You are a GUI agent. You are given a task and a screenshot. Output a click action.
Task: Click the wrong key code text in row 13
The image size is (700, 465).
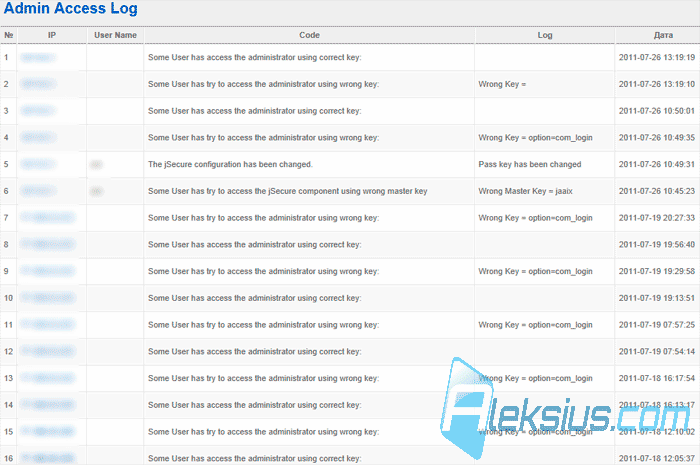(x=263, y=378)
